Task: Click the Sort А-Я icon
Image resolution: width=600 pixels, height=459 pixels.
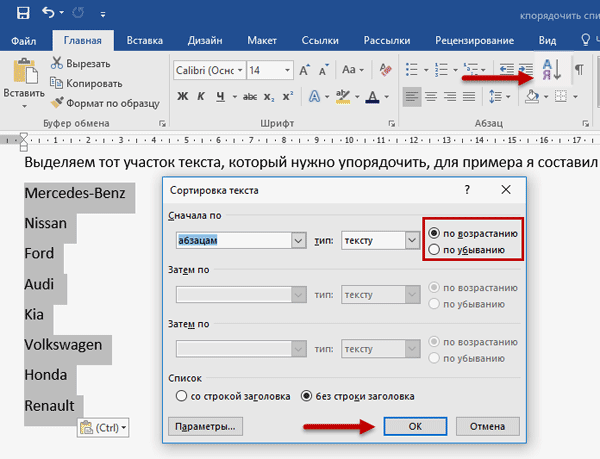Action: (x=552, y=70)
